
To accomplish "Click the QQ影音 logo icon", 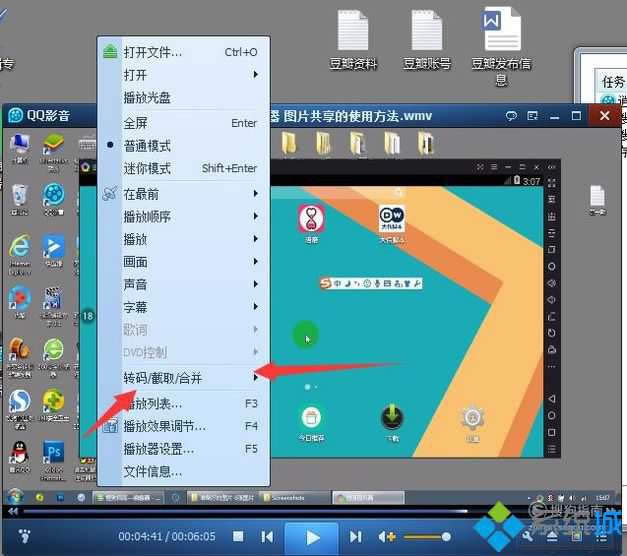I will tap(16, 116).
